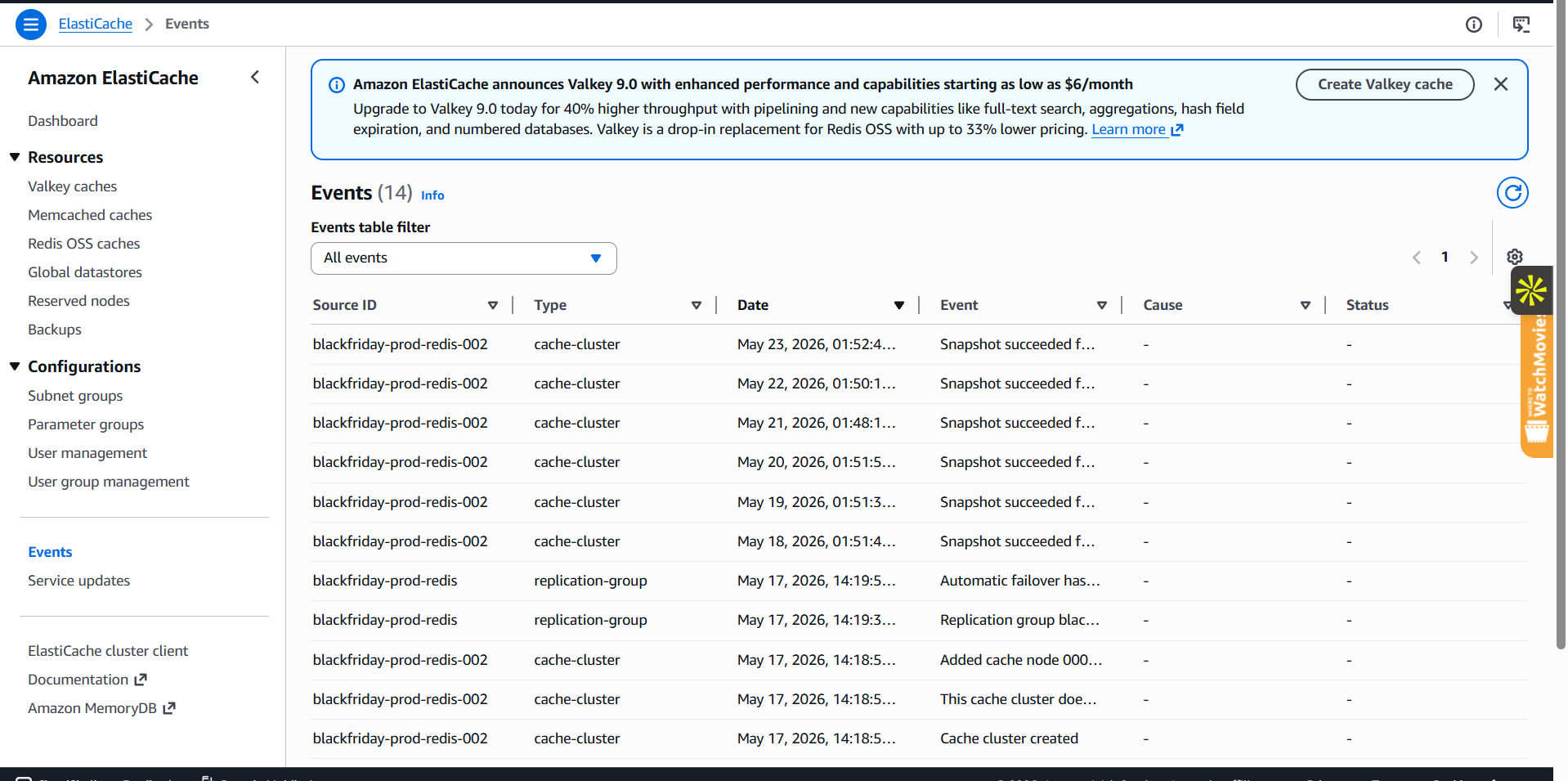Sort by Type column arrow

click(697, 305)
